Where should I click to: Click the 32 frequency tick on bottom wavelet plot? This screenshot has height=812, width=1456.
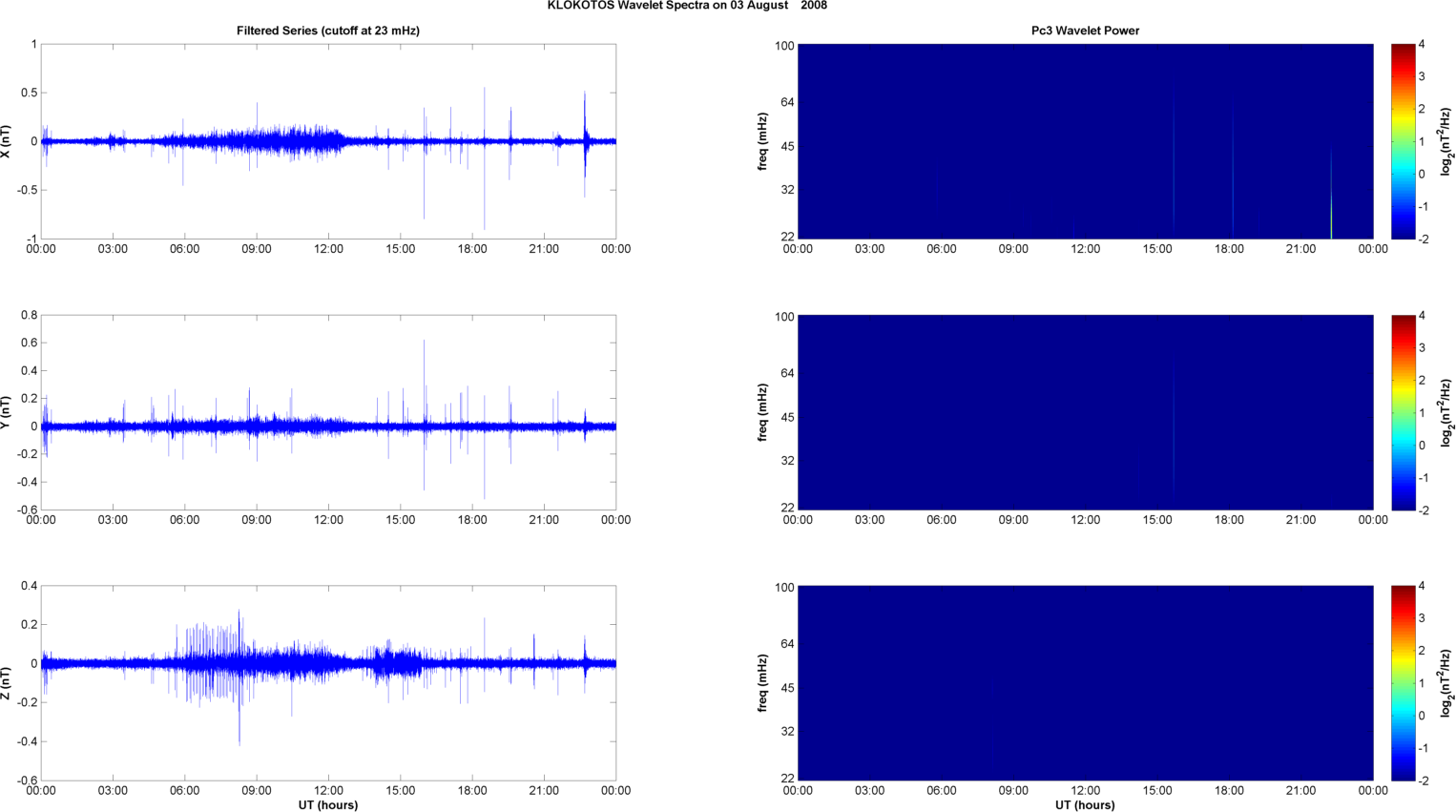pos(786,732)
